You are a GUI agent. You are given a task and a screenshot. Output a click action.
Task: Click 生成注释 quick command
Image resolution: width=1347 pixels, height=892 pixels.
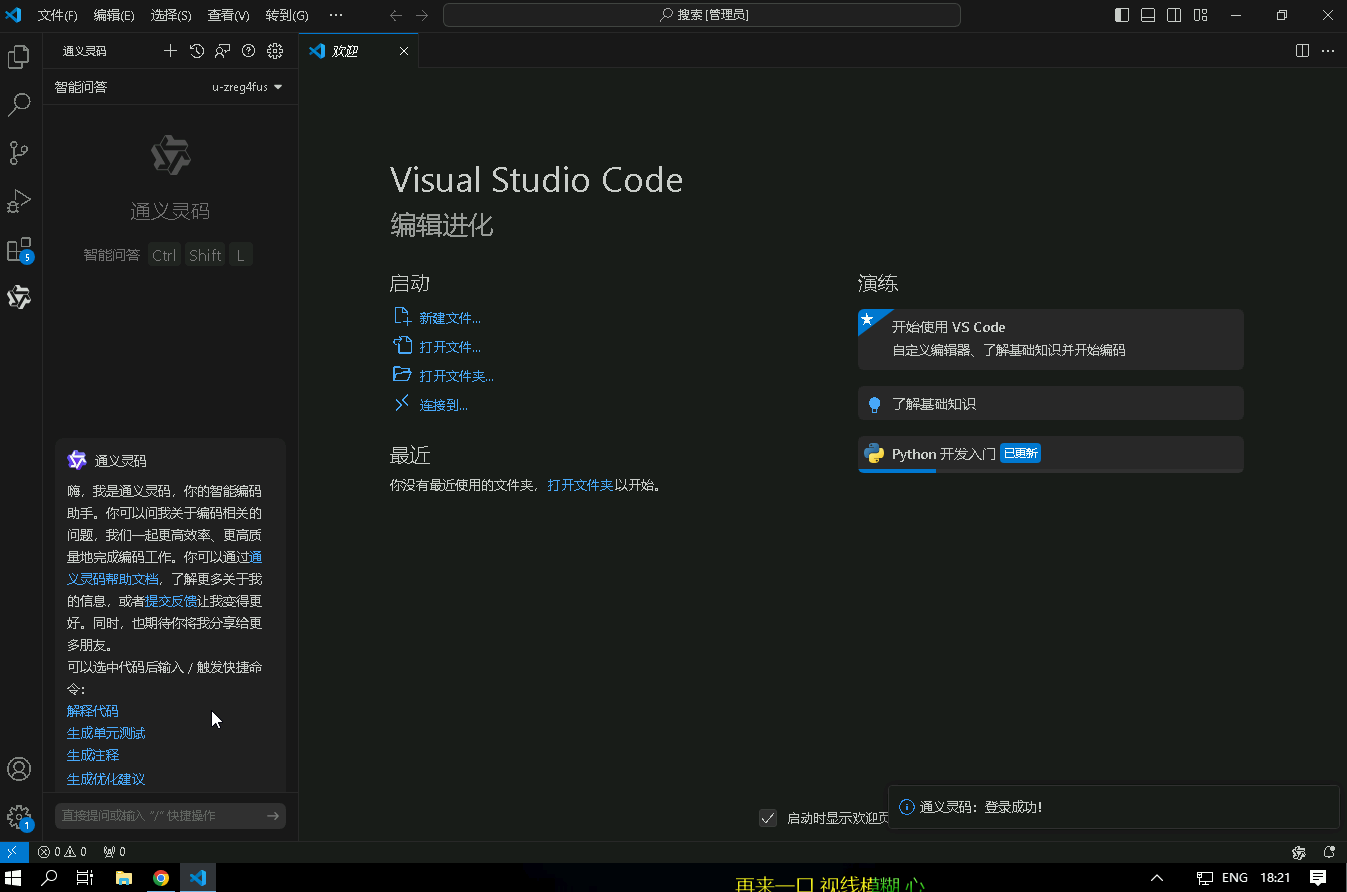[93, 755]
